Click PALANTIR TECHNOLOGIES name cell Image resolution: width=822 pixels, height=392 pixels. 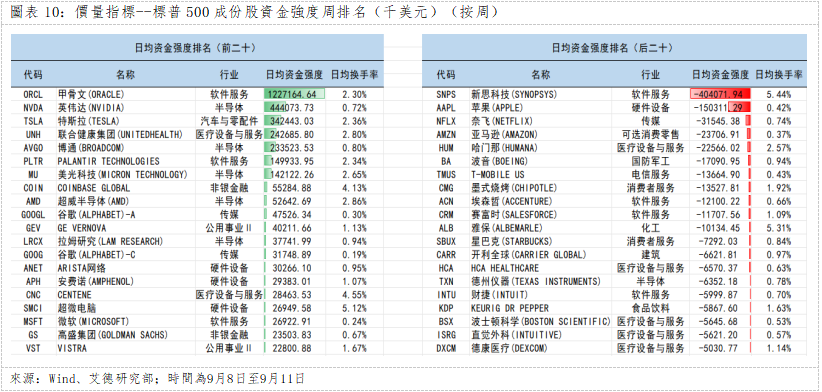click(x=109, y=161)
